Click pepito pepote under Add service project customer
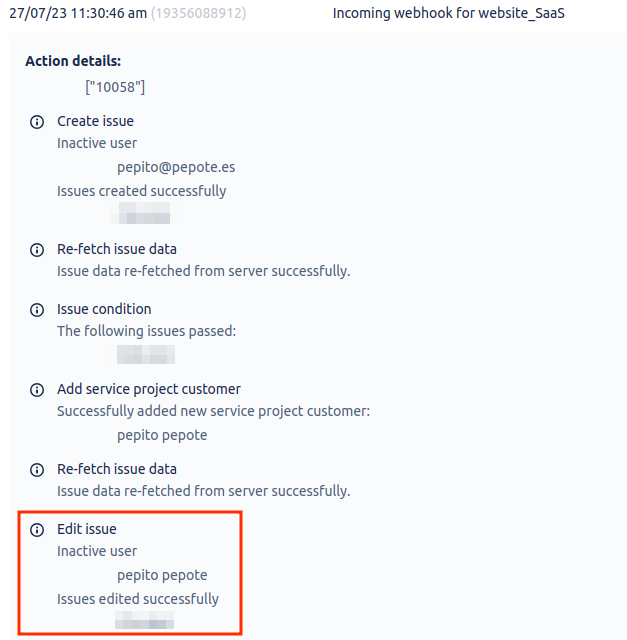 tap(162, 435)
